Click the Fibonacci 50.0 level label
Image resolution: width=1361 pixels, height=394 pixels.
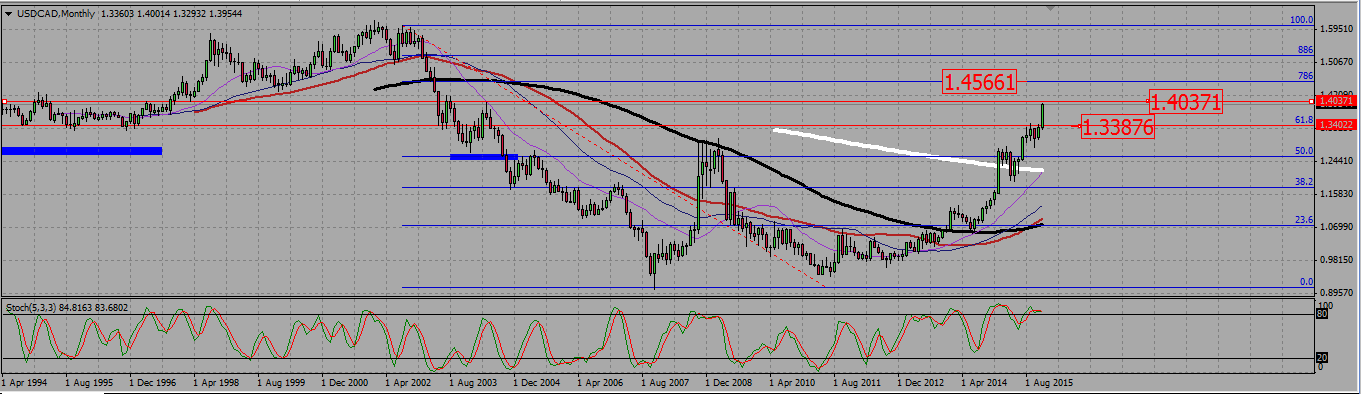coord(1304,150)
